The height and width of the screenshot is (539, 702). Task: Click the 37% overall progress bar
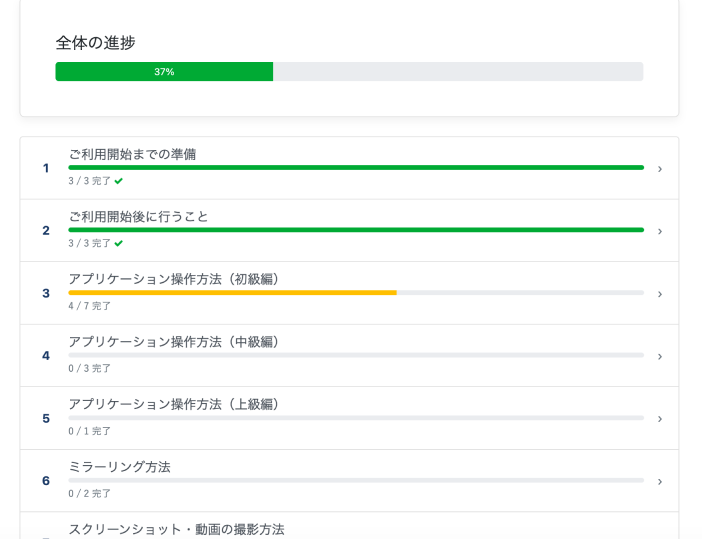[349, 72]
